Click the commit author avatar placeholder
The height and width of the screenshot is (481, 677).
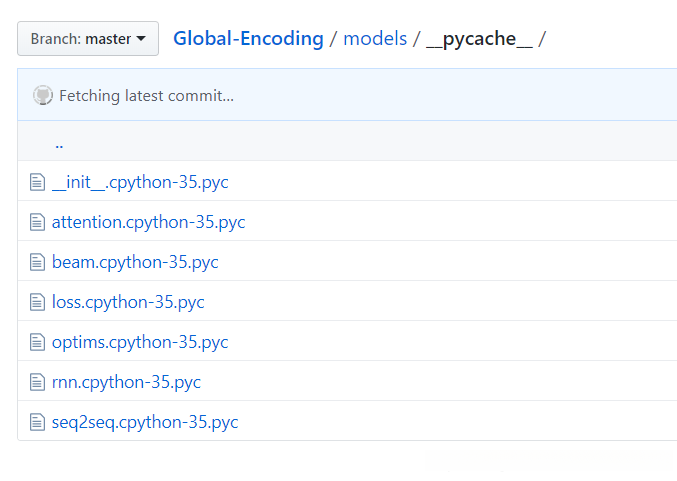[42, 96]
